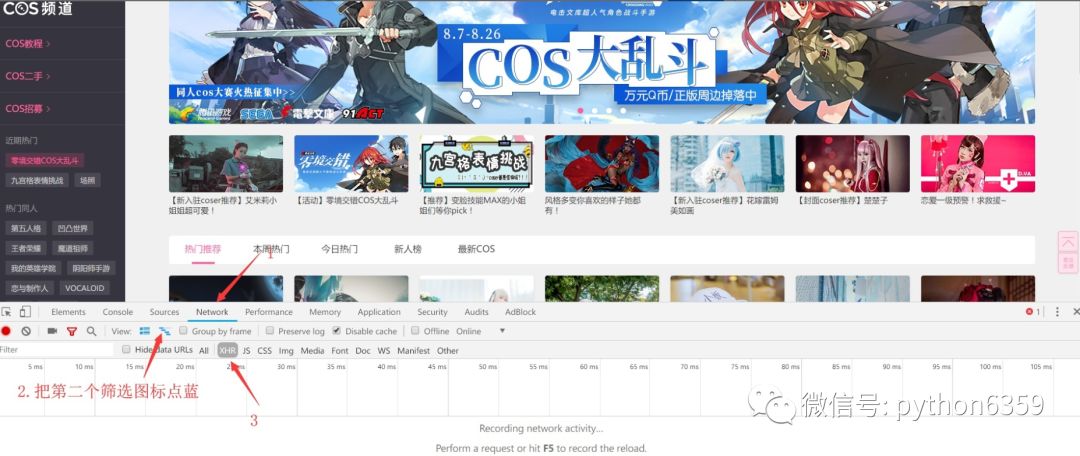Viewport: 1080px width, 456px height.
Task: Select the waterfall overview view icon
Action: click(x=165, y=331)
